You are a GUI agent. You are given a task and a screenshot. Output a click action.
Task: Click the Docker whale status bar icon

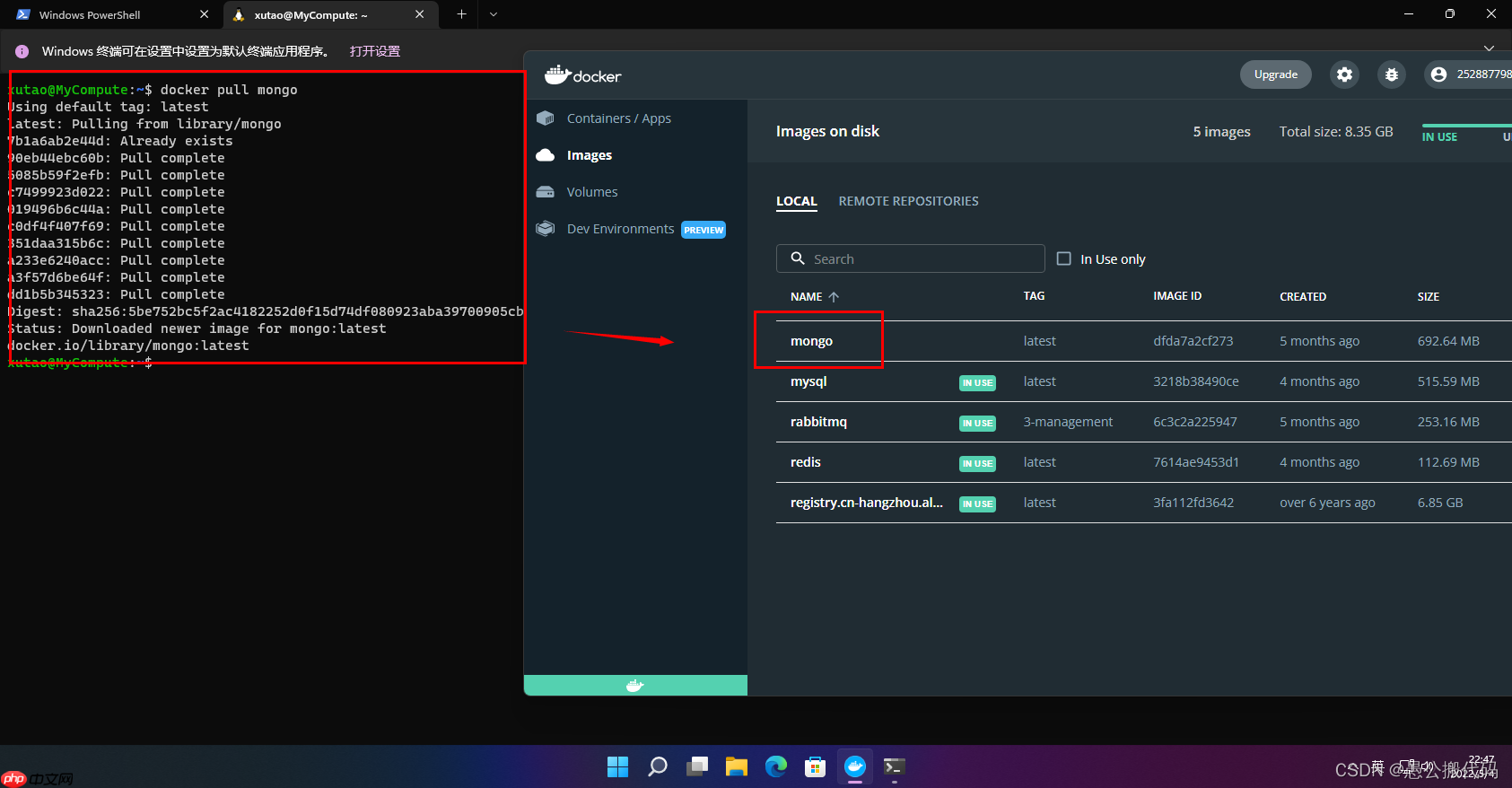(635, 686)
